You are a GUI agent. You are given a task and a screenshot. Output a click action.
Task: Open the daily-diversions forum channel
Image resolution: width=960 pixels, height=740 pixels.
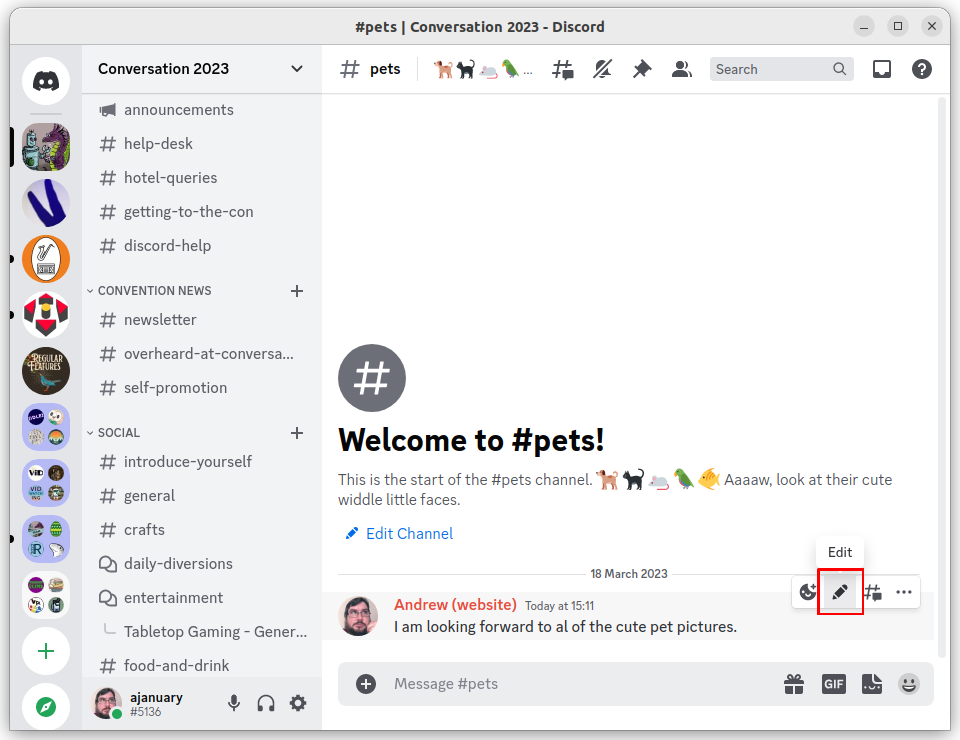pyautogui.click(x=202, y=564)
